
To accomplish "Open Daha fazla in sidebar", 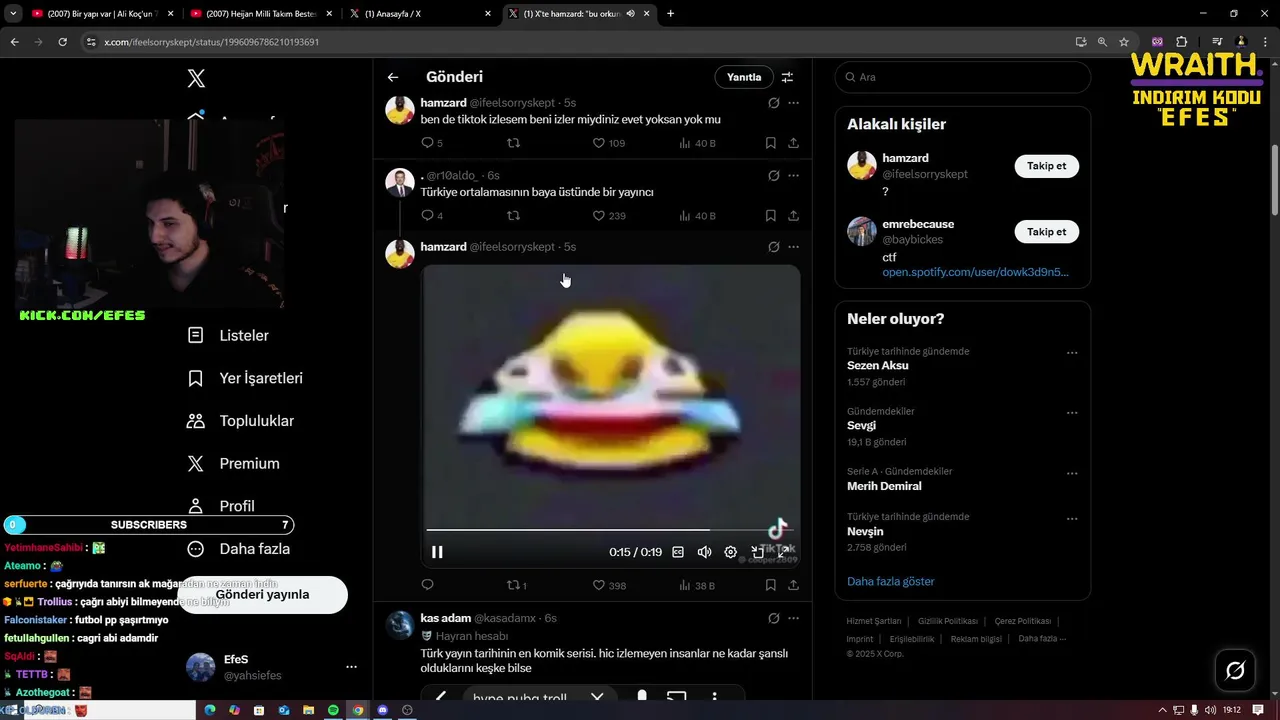I will (x=239, y=548).
